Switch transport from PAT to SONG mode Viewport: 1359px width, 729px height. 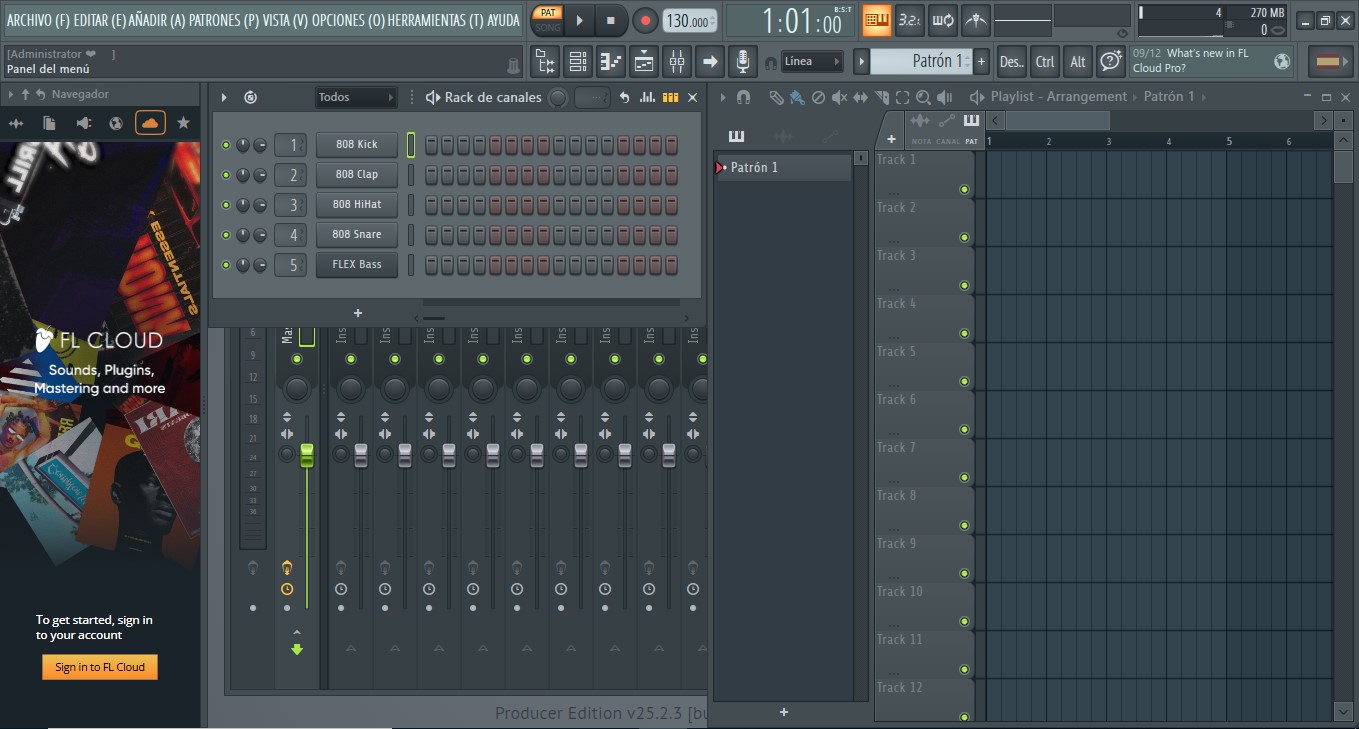coord(548,26)
